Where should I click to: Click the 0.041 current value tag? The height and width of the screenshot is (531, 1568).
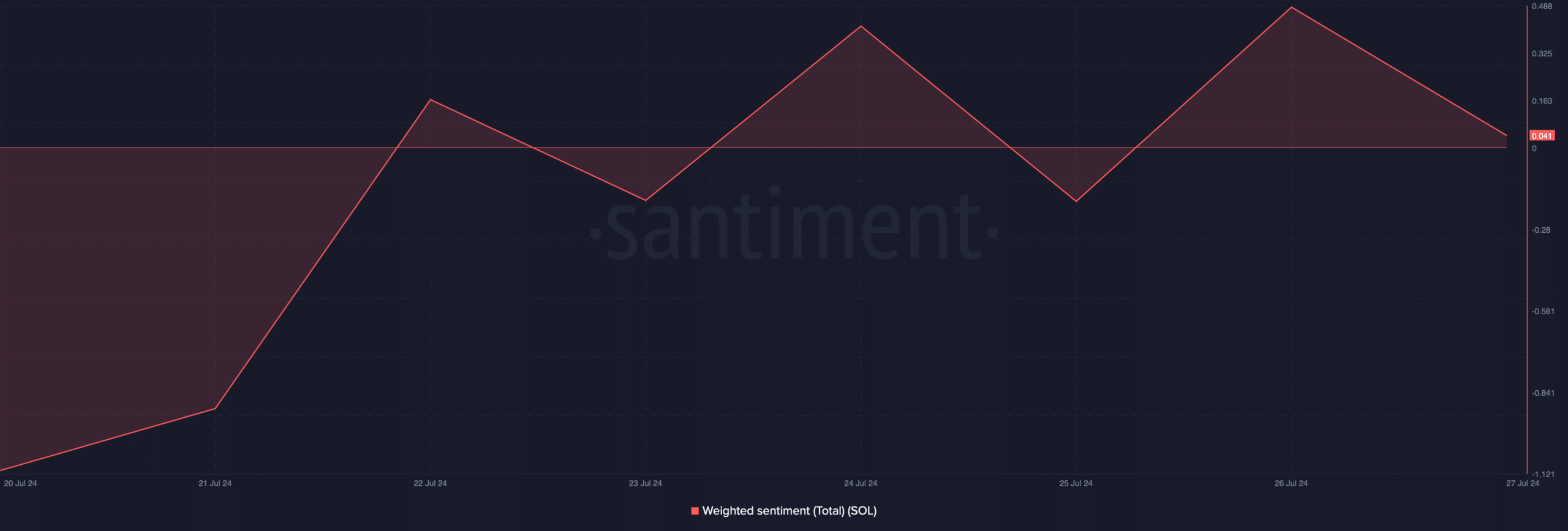(1542, 136)
